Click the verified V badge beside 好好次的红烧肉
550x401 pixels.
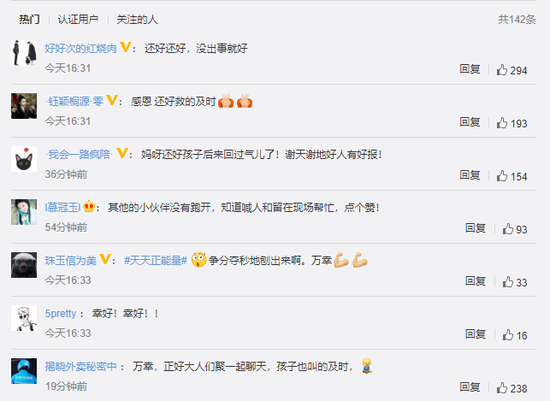(x=126, y=47)
